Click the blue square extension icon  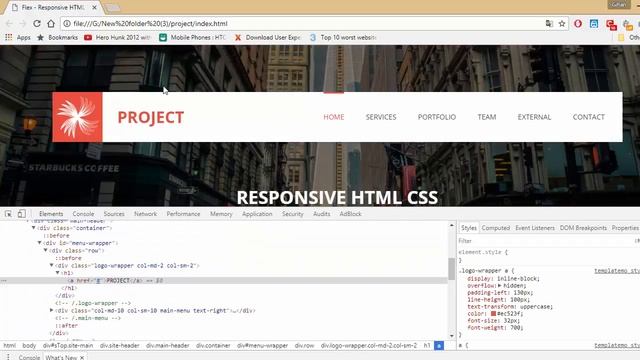coord(594,24)
